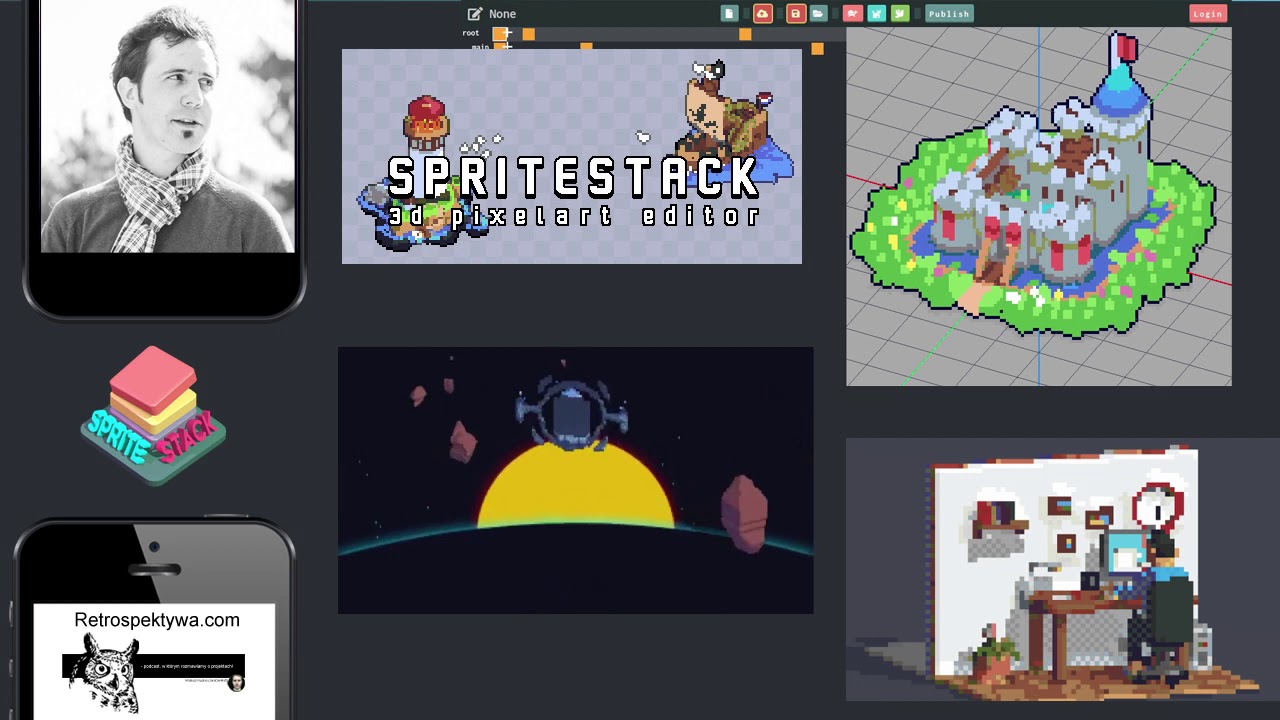Click the space scene with yellow sun
This screenshot has height=720, width=1280.
(x=576, y=480)
